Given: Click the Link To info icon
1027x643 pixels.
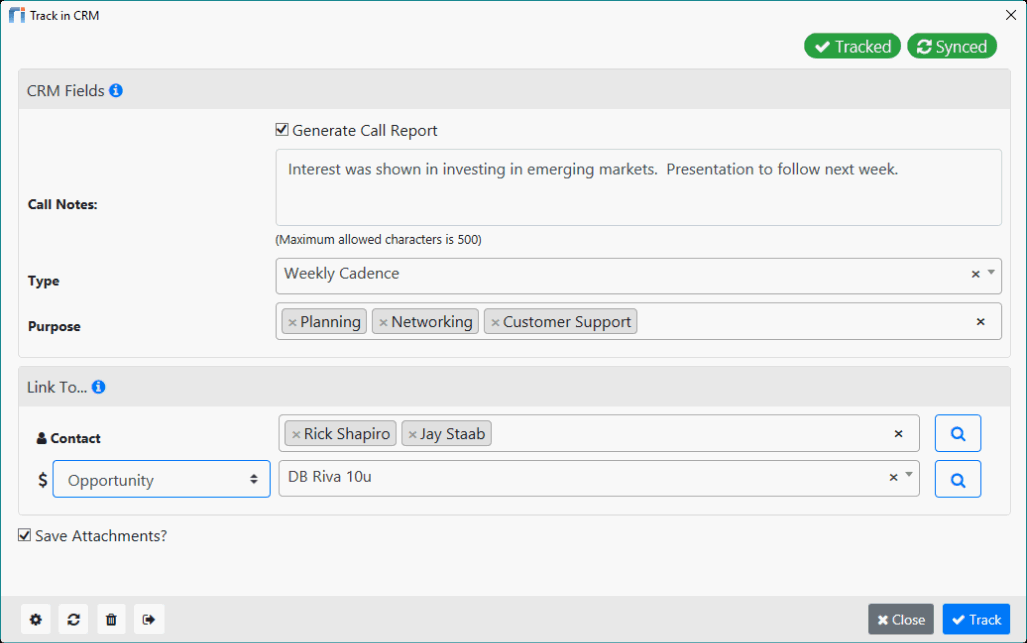Looking at the screenshot, I should coord(98,387).
